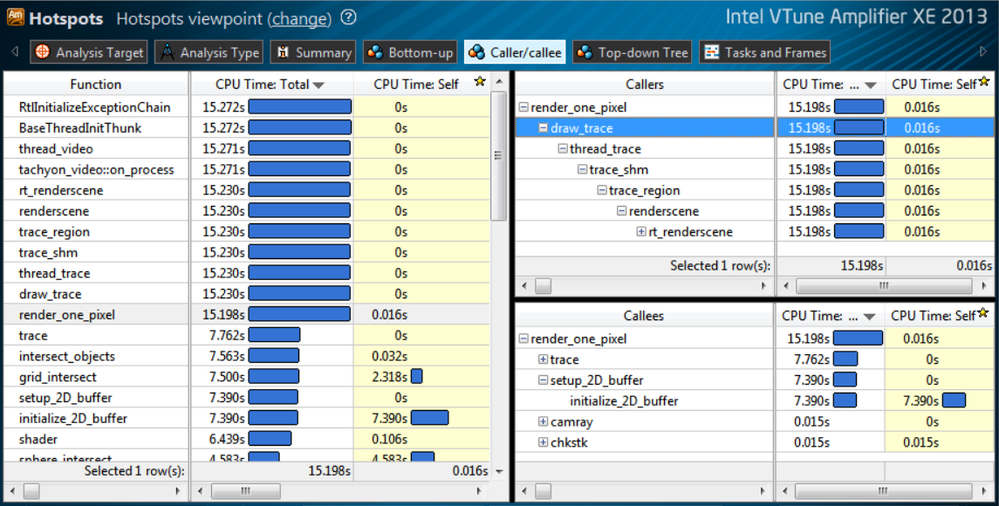Sort by CPU Time: Total dropdown arrow
999x506 pixels.
click(x=319, y=85)
